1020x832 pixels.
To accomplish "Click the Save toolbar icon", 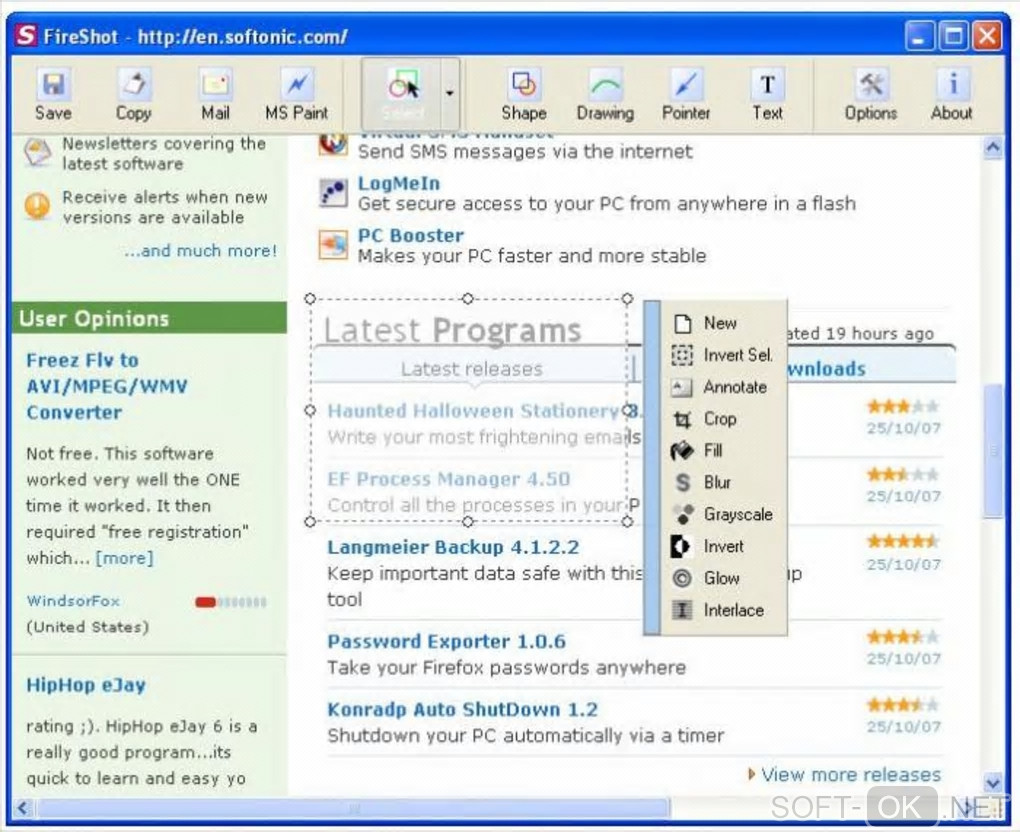I will coord(53,95).
